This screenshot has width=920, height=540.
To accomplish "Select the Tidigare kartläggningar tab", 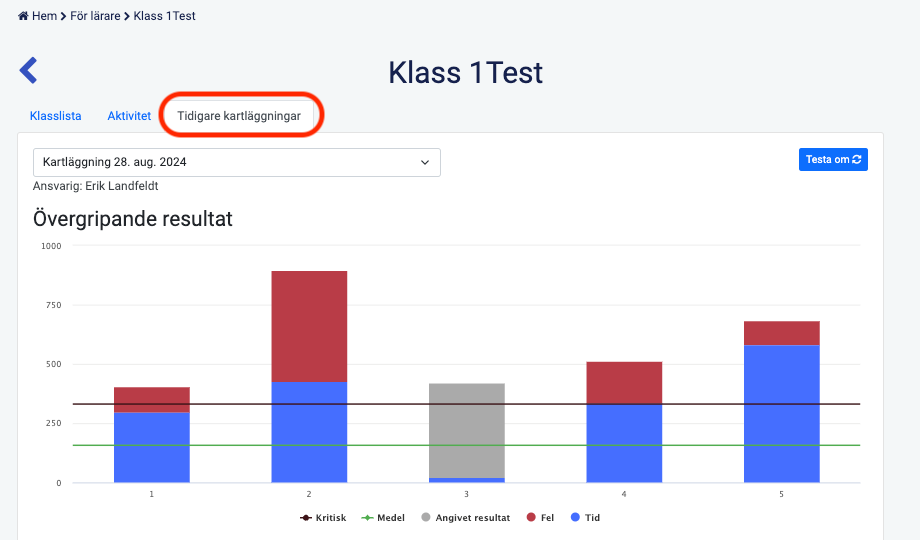I will 238,116.
